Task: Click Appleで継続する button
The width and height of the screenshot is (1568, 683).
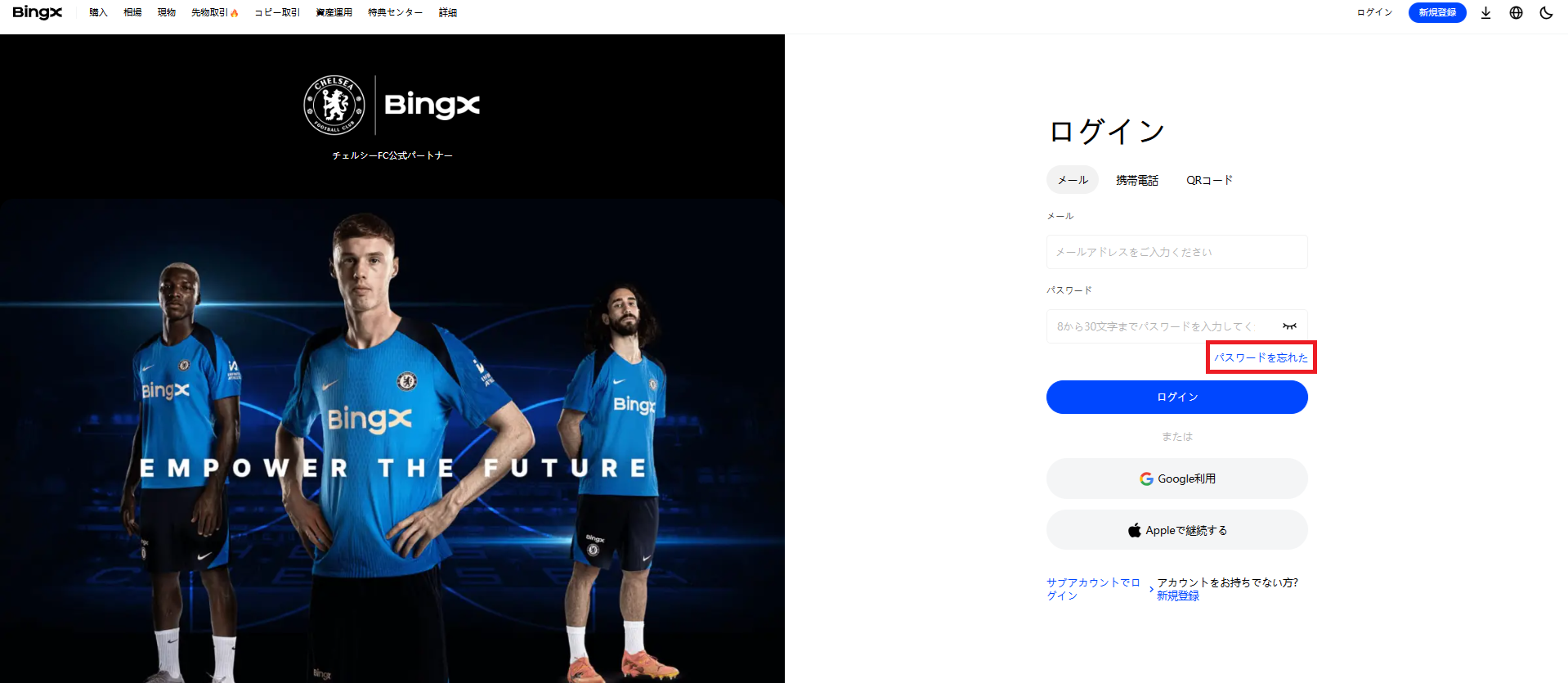Action: [x=1177, y=530]
